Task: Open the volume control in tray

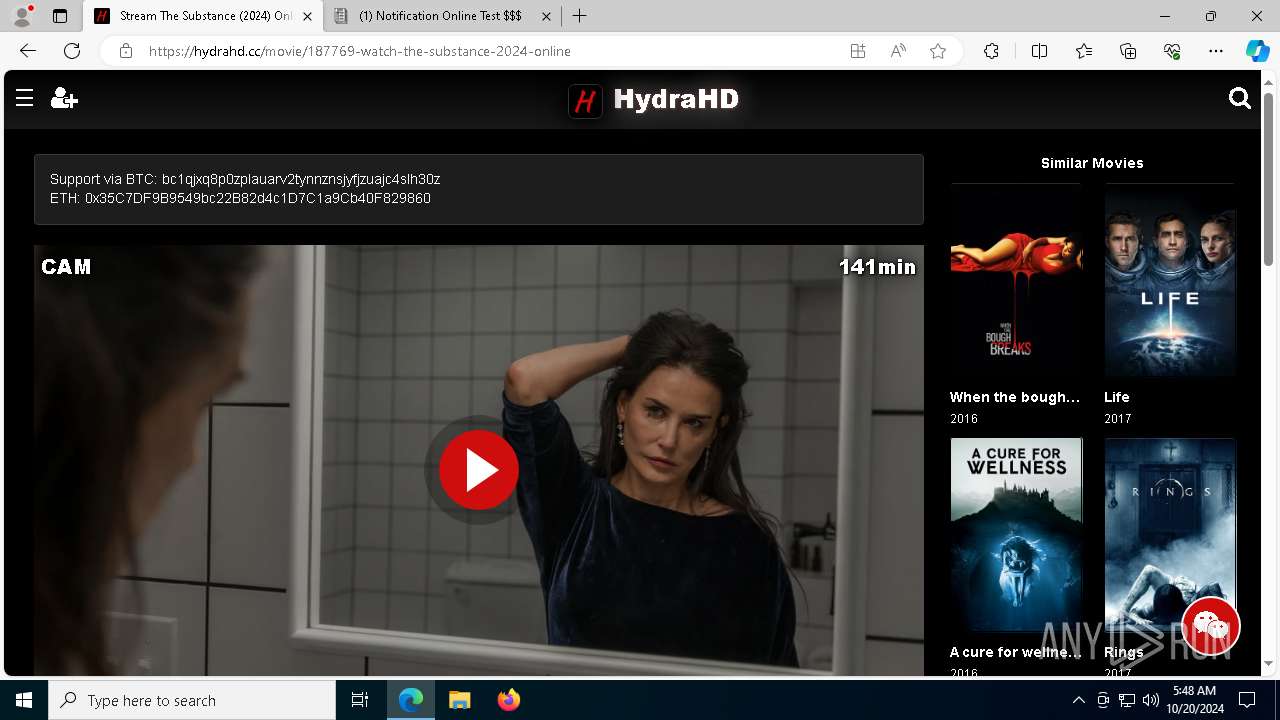Action: 1151,700
